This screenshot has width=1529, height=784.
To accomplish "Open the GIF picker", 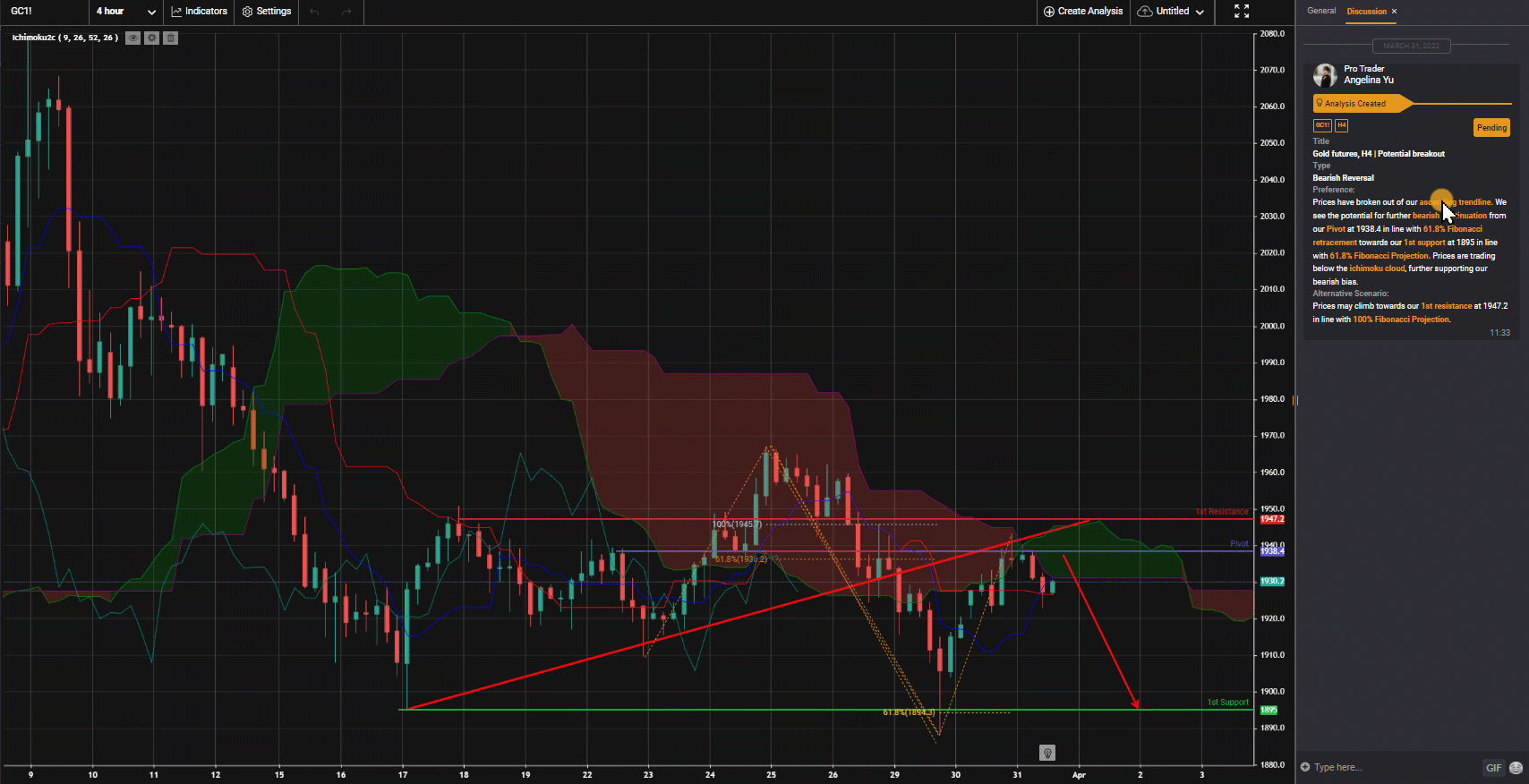I will [x=1494, y=768].
